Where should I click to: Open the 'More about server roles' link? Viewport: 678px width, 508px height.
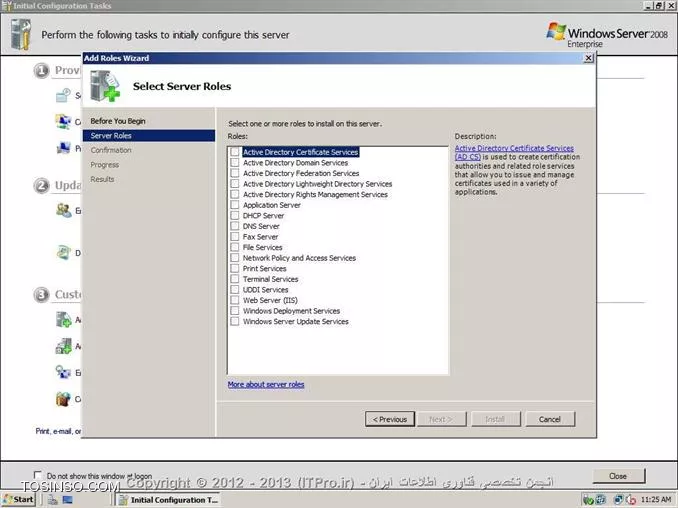pos(265,384)
